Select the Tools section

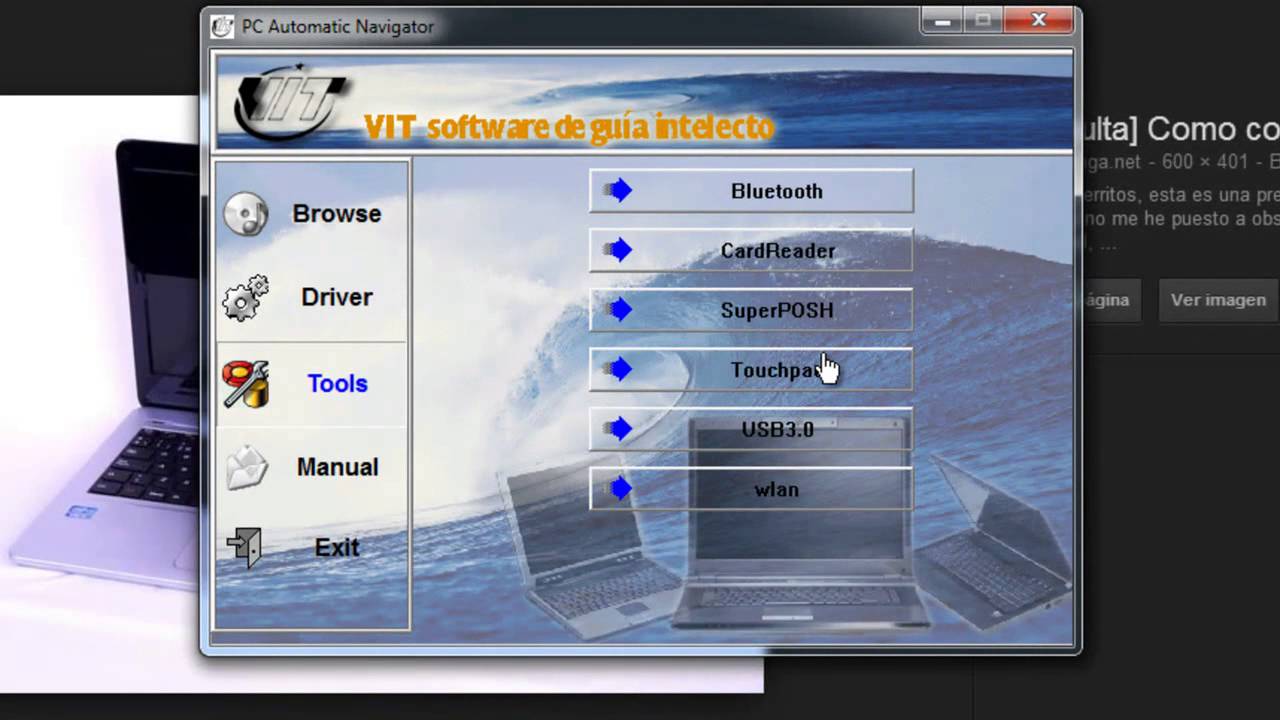pyautogui.click(x=312, y=384)
